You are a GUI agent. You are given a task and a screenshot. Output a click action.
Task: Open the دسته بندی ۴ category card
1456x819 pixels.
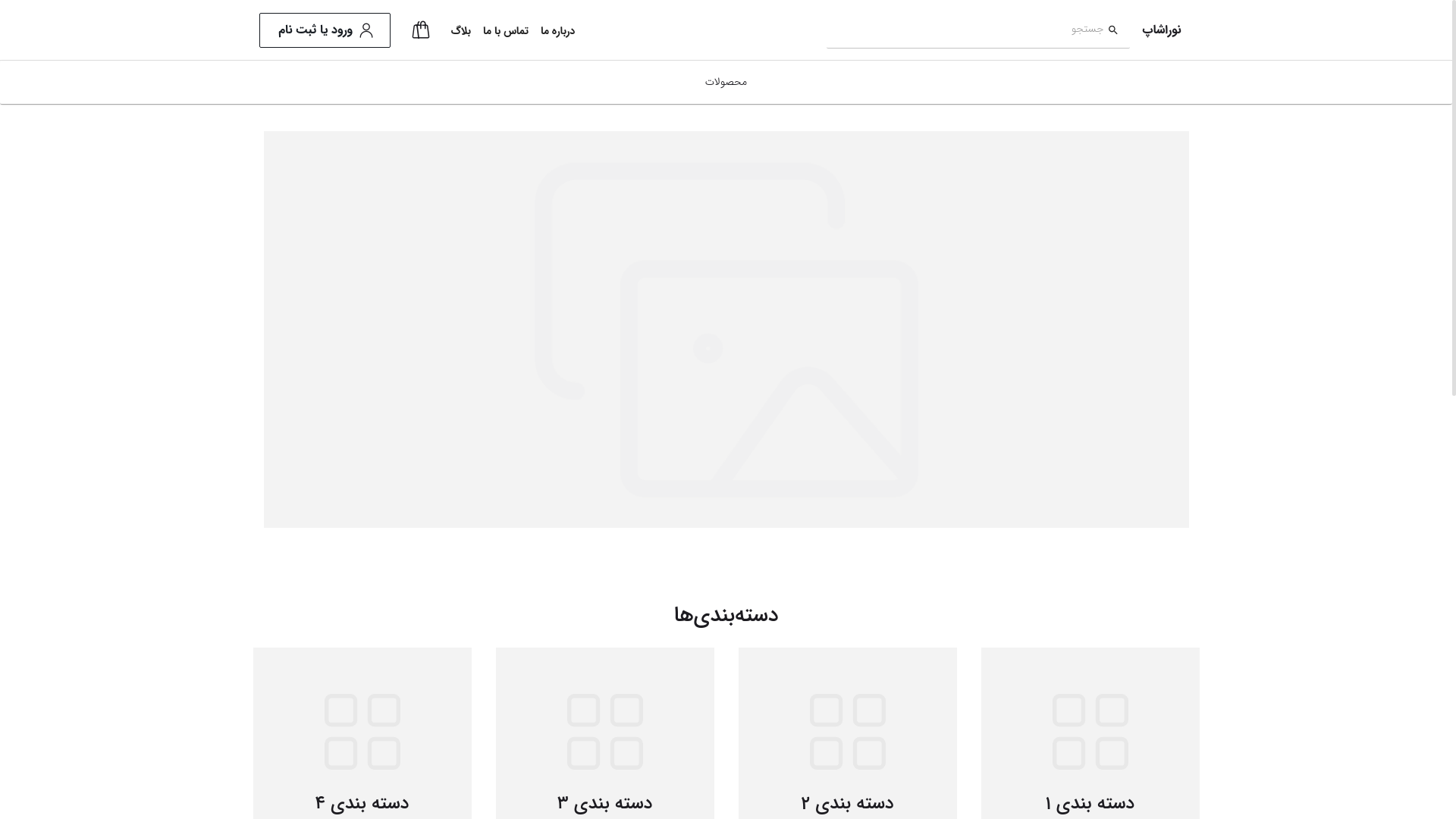pos(362,733)
